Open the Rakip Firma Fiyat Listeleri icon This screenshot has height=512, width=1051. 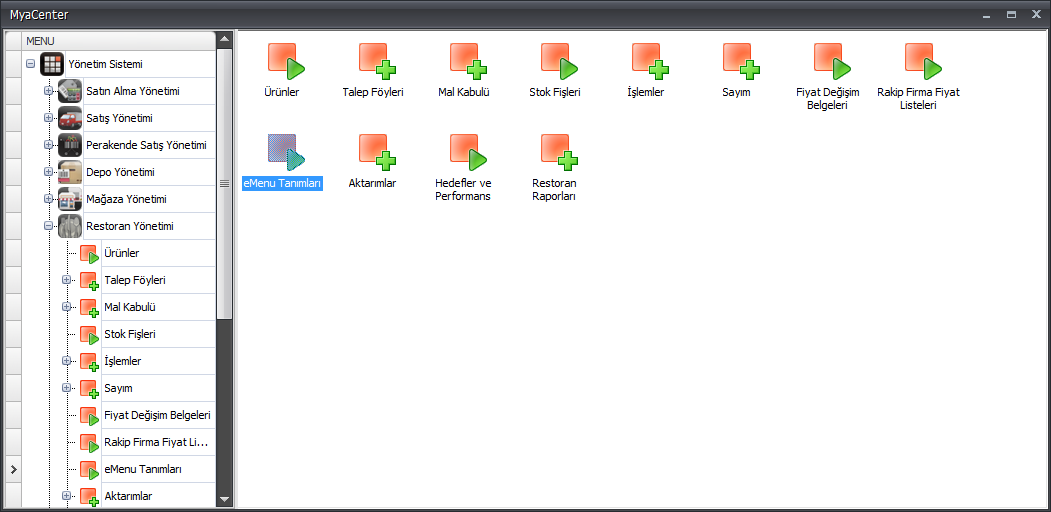coord(924,62)
